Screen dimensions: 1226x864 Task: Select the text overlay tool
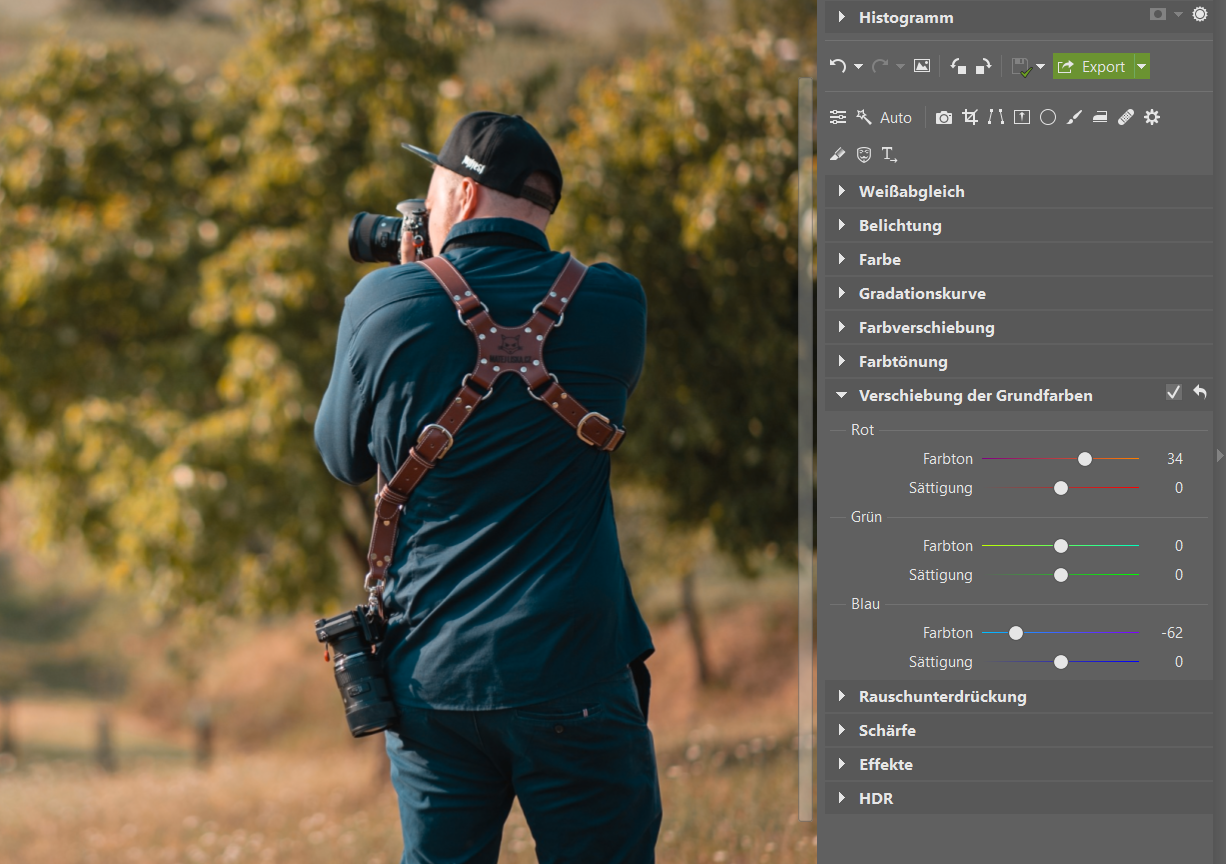[889, 154]
